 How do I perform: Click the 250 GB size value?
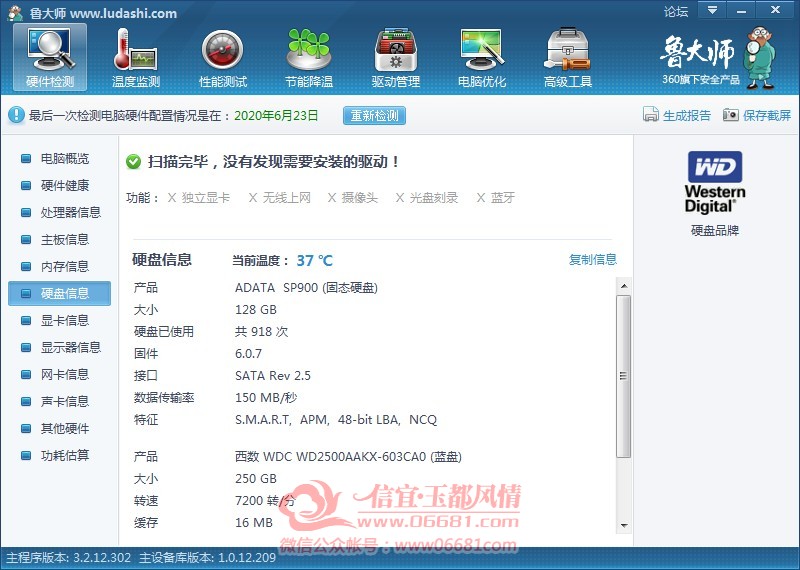(x=256, y=479)
